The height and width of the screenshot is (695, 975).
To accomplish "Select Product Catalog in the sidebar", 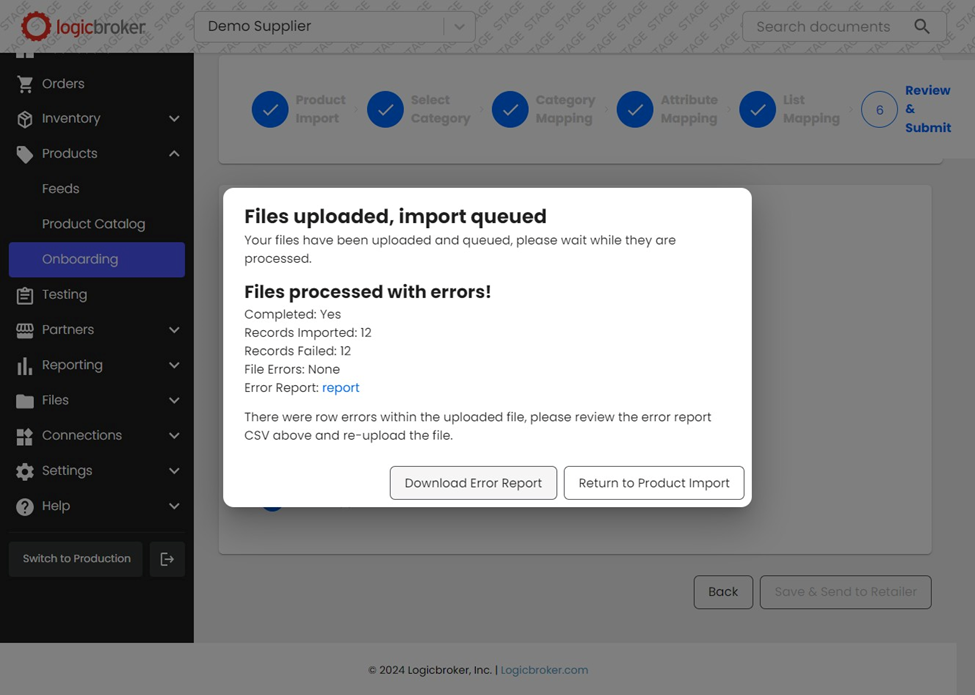I will click(93, 224).
